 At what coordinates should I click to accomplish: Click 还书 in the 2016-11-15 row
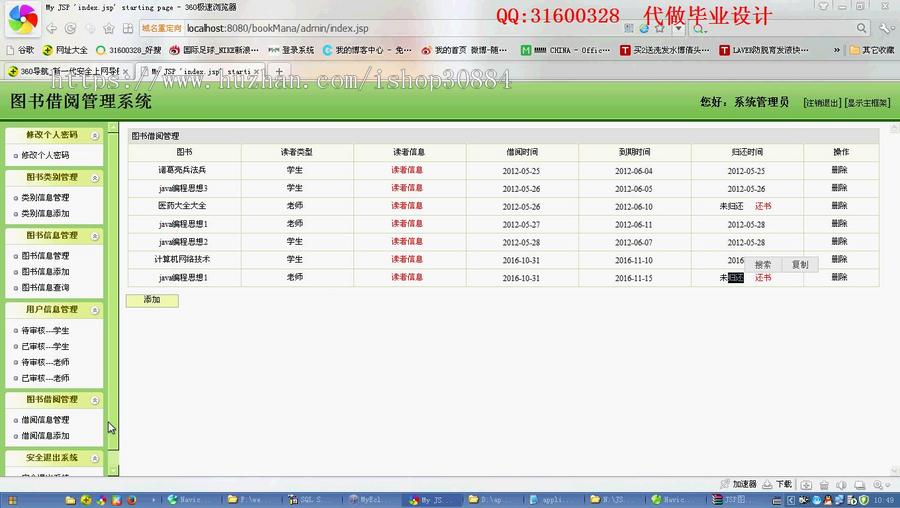coord(763,278)
